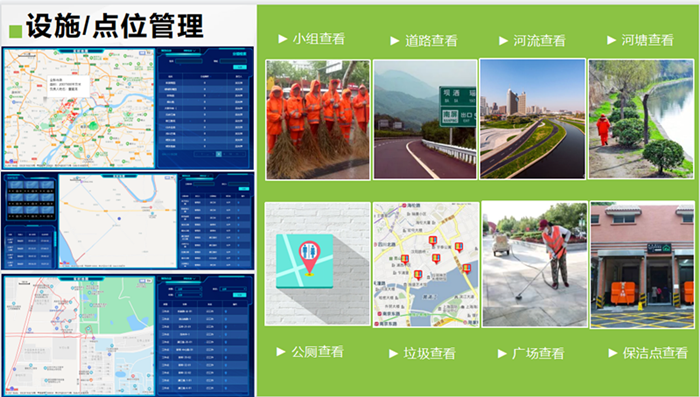Click the highlighted page number in top dashboard

[219, 154]
